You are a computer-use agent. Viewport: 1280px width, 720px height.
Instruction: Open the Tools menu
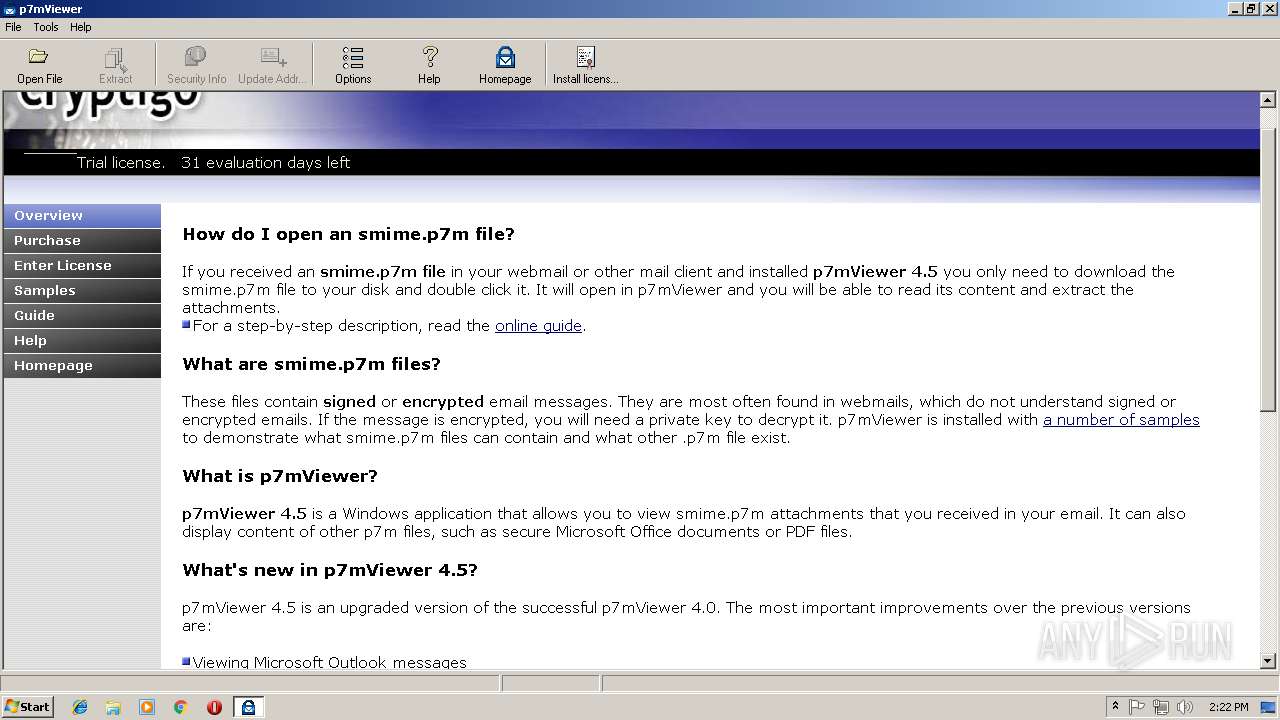[46, 27]
